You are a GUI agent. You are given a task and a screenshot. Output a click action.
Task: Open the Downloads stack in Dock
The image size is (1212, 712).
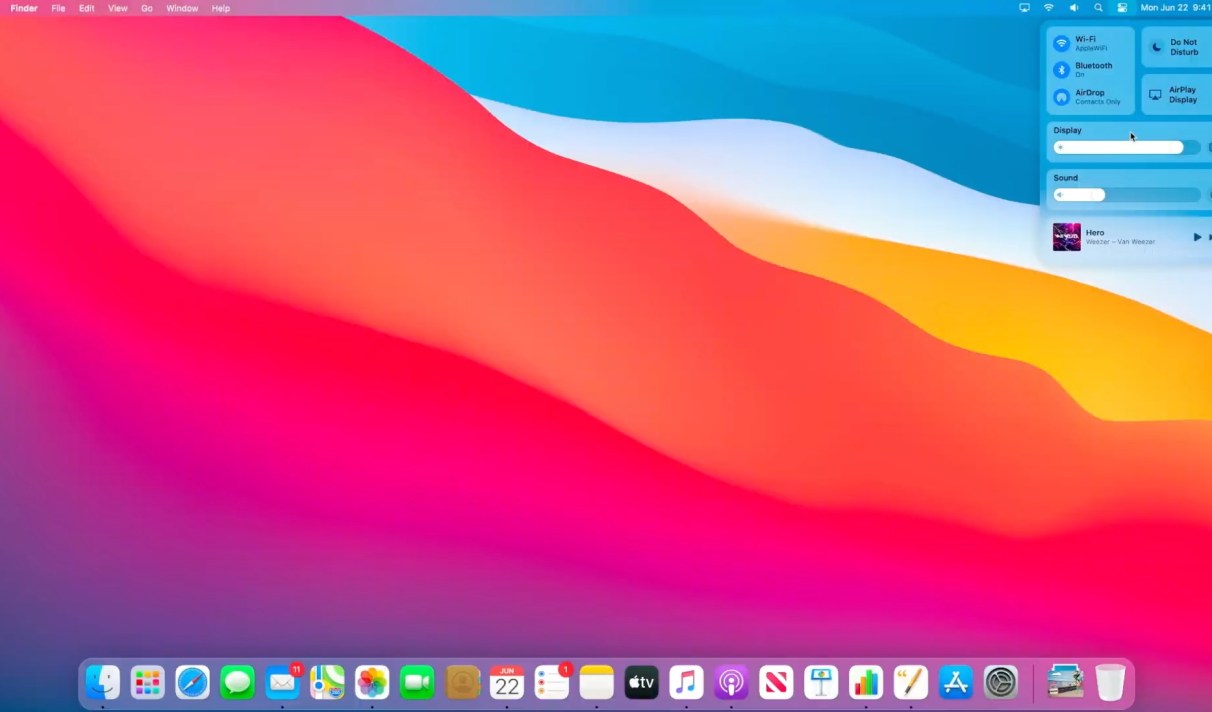click(x=1065, y=683)
